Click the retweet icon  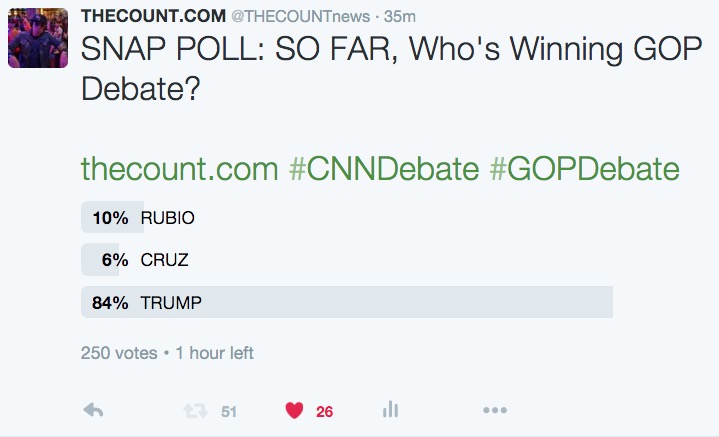(191, 410)
